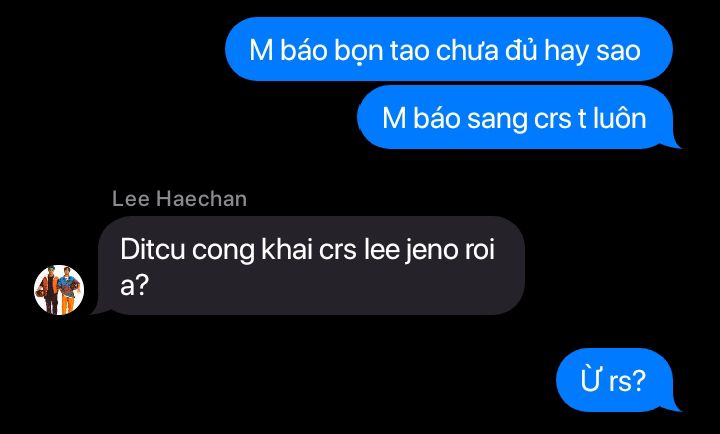The width and height of the screenshot is (720, 434).
Task: Open Lee Haechan's profile avatar
Action: pos(59,290)
